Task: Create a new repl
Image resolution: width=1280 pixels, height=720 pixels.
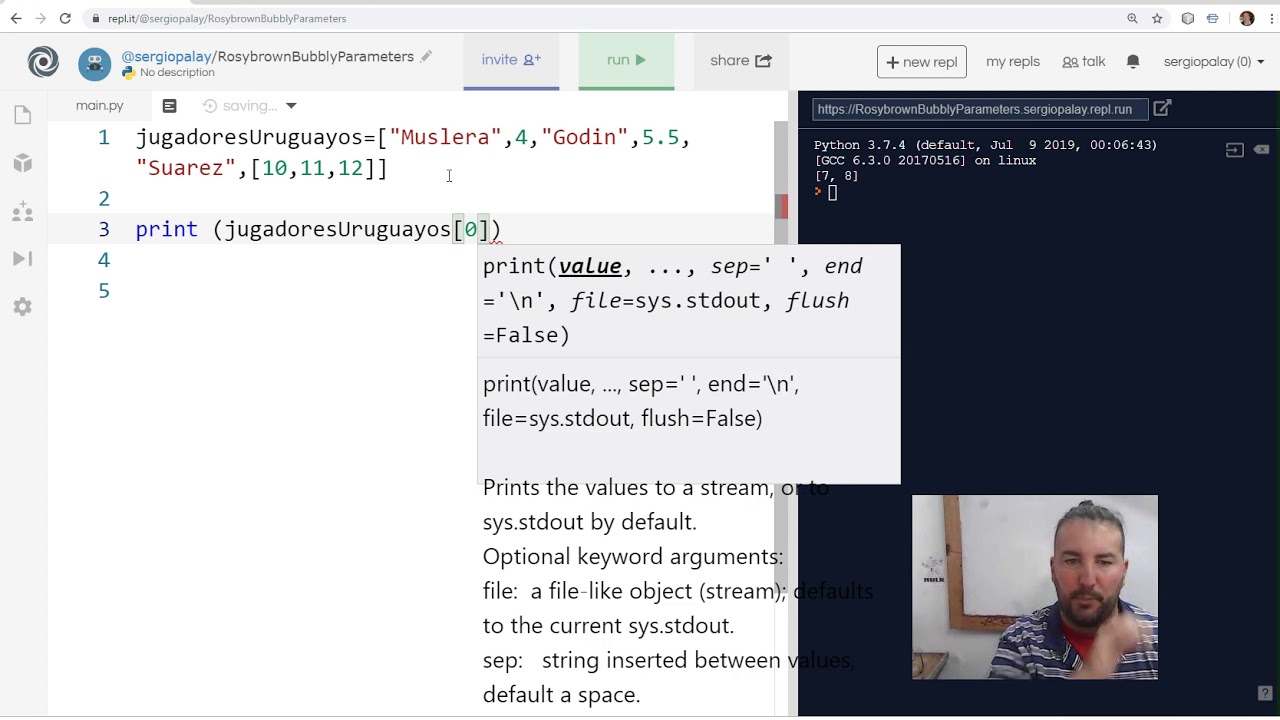Action: click(x=922, y=62)
